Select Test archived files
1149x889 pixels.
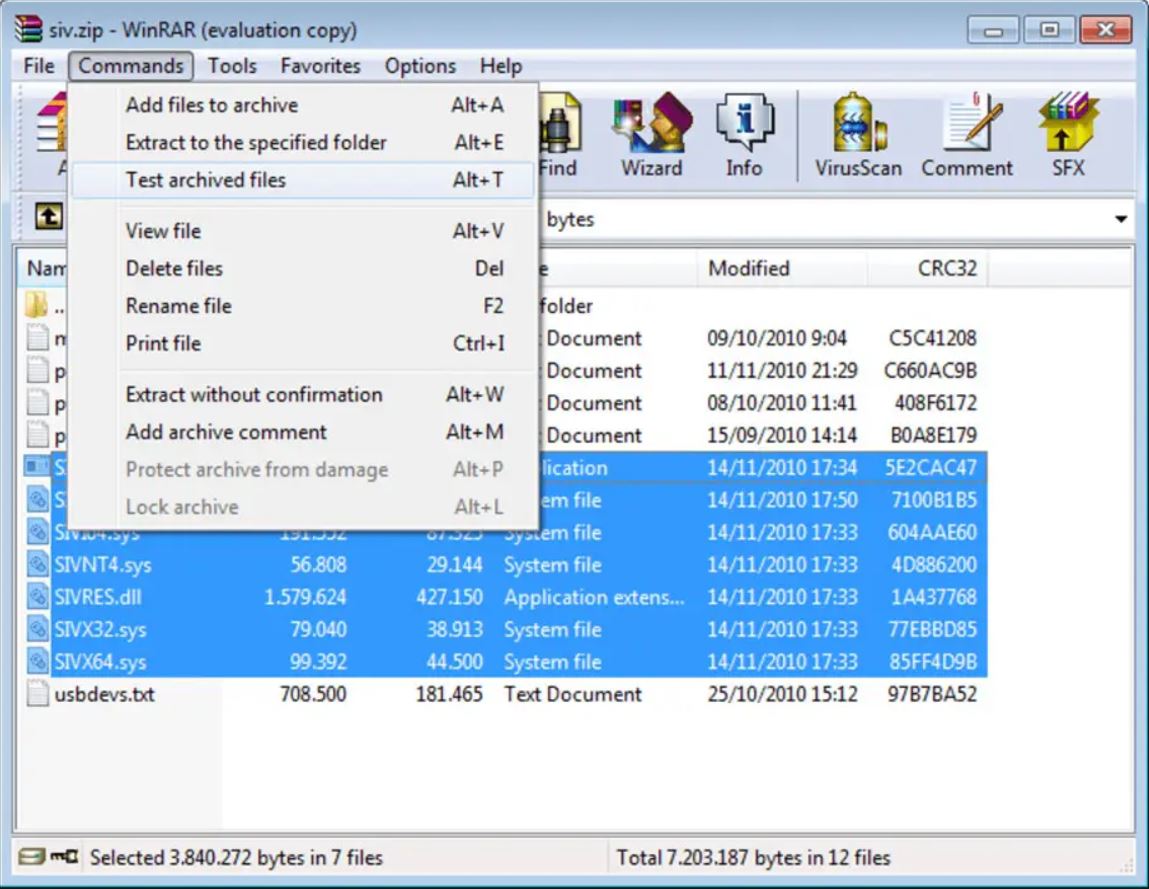click(x=303, y=180)
